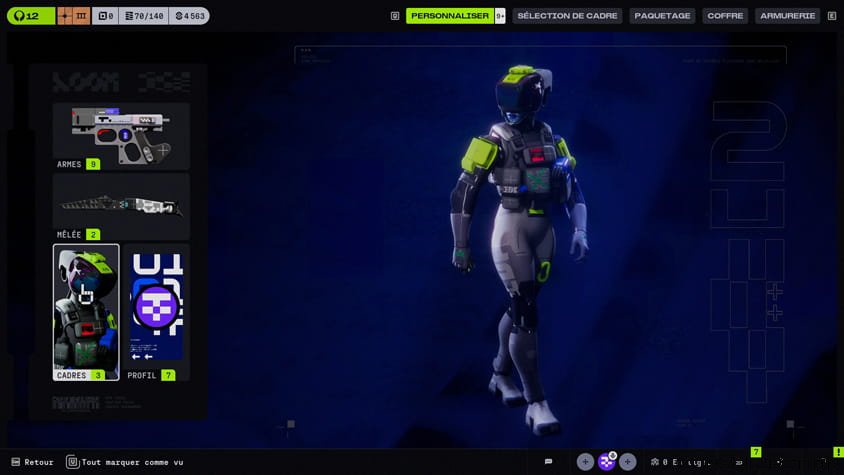
Task: Click the 70/140 inventory capacity counter
Action: click(142, 16)
